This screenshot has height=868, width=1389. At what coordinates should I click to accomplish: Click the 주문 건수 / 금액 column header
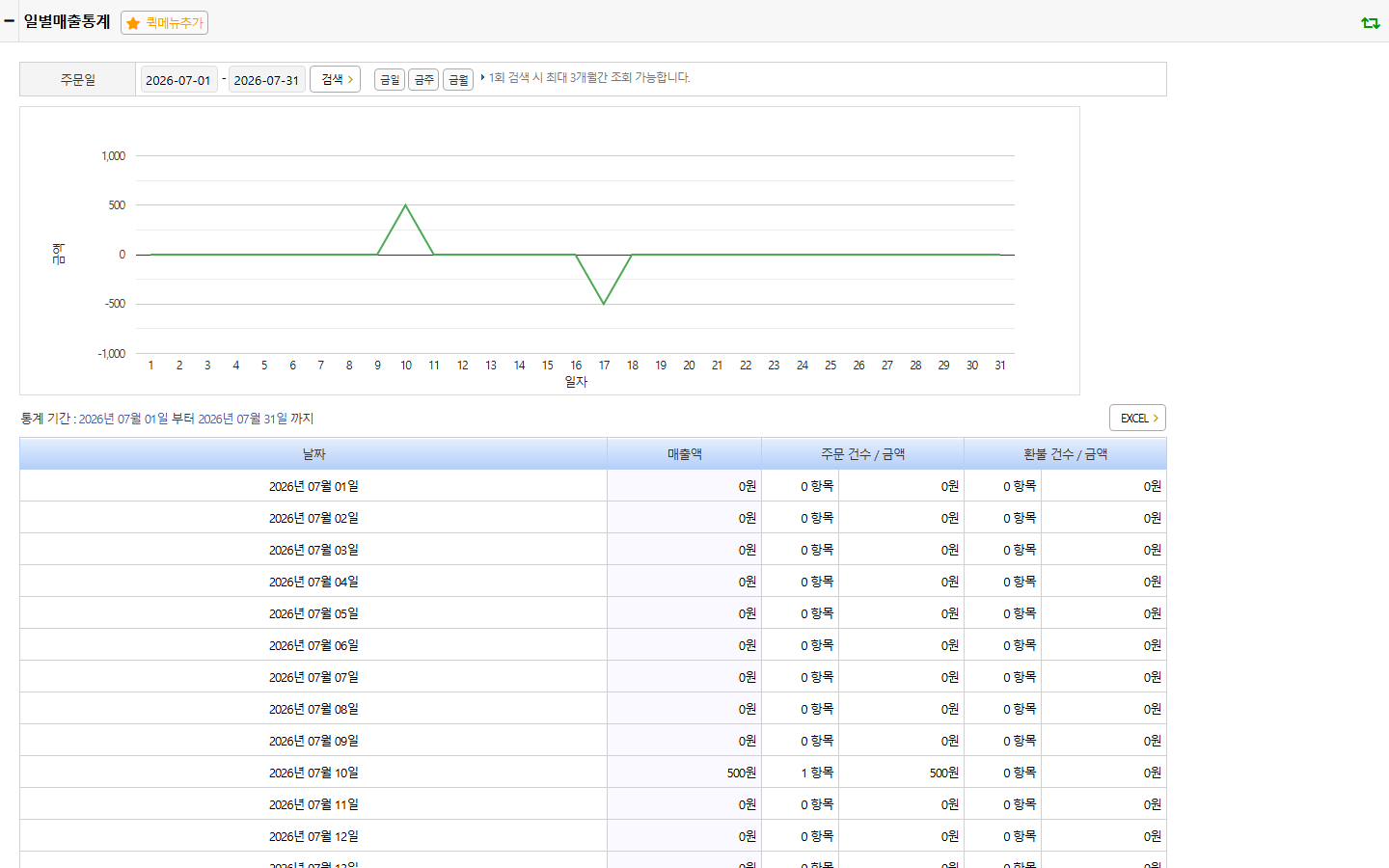point(863,453)
